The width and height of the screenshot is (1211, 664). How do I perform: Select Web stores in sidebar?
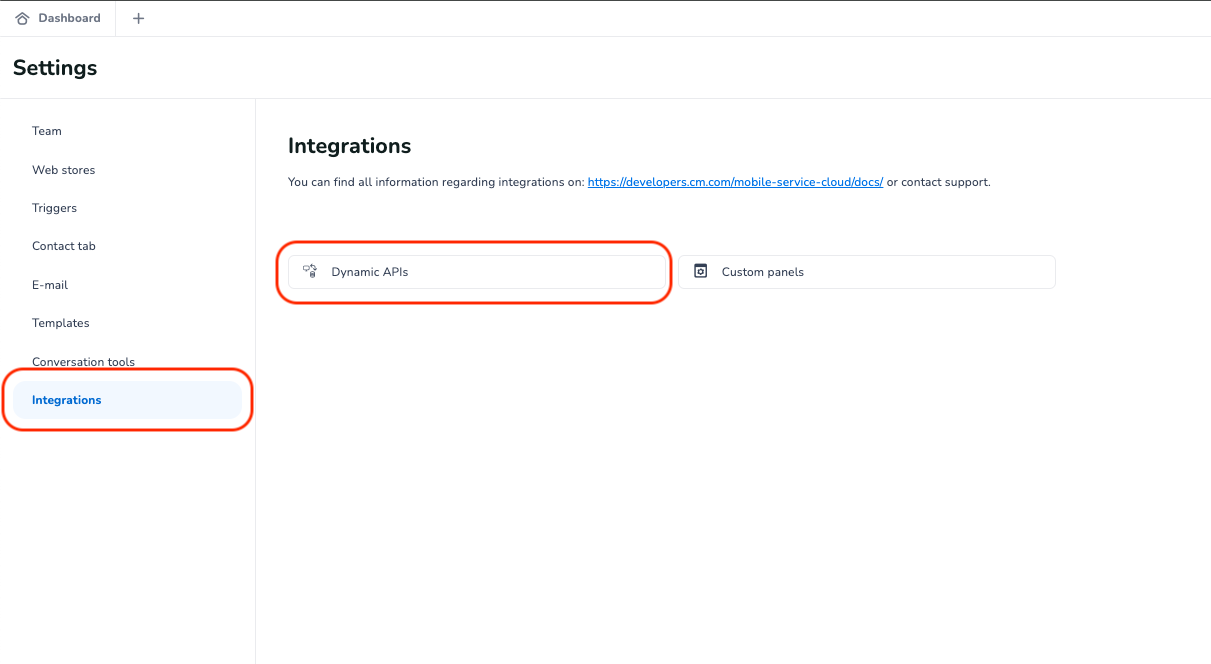click(x=64, y=170)
